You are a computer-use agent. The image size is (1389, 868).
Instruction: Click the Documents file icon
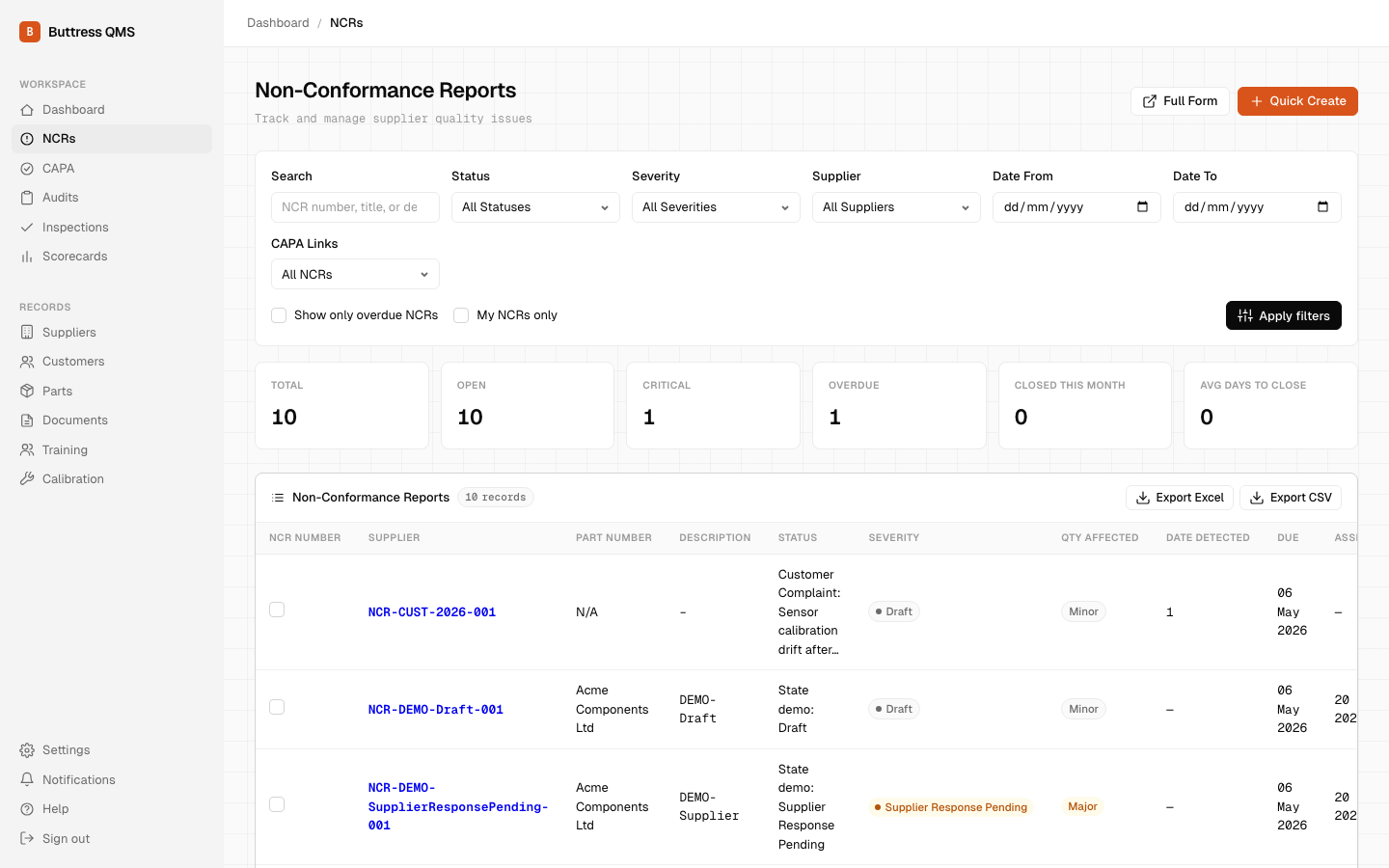27,420
